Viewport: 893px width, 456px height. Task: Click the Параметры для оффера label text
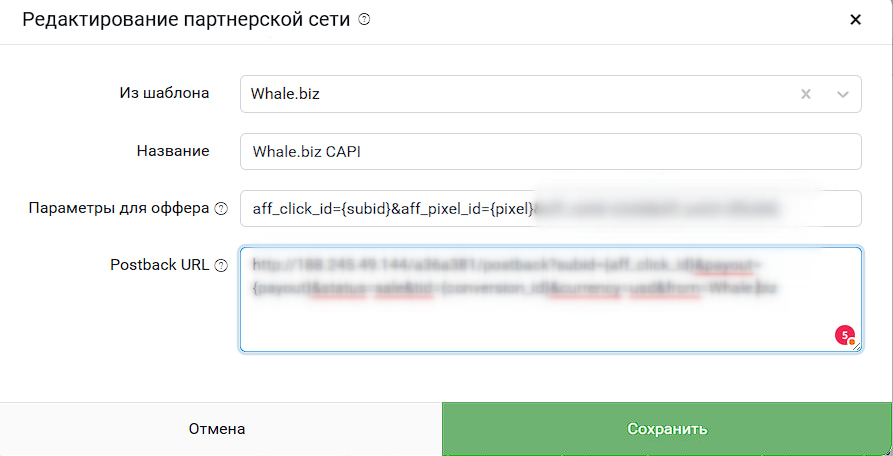coord(119,208)
